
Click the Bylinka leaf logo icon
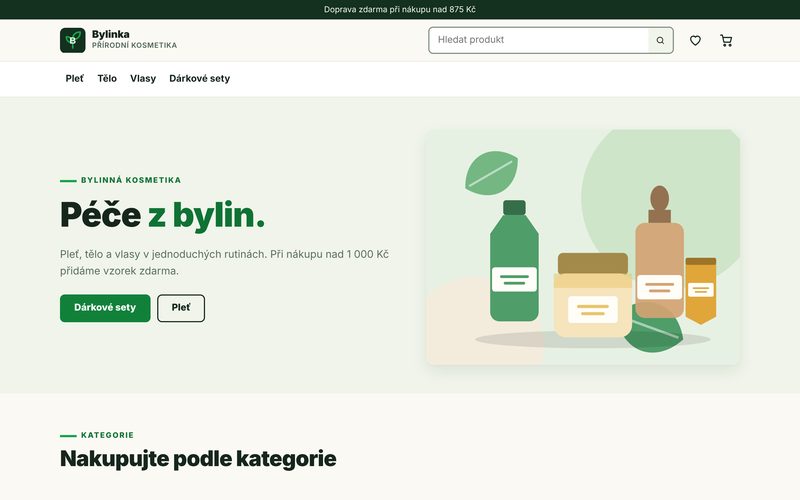(72, 40)
